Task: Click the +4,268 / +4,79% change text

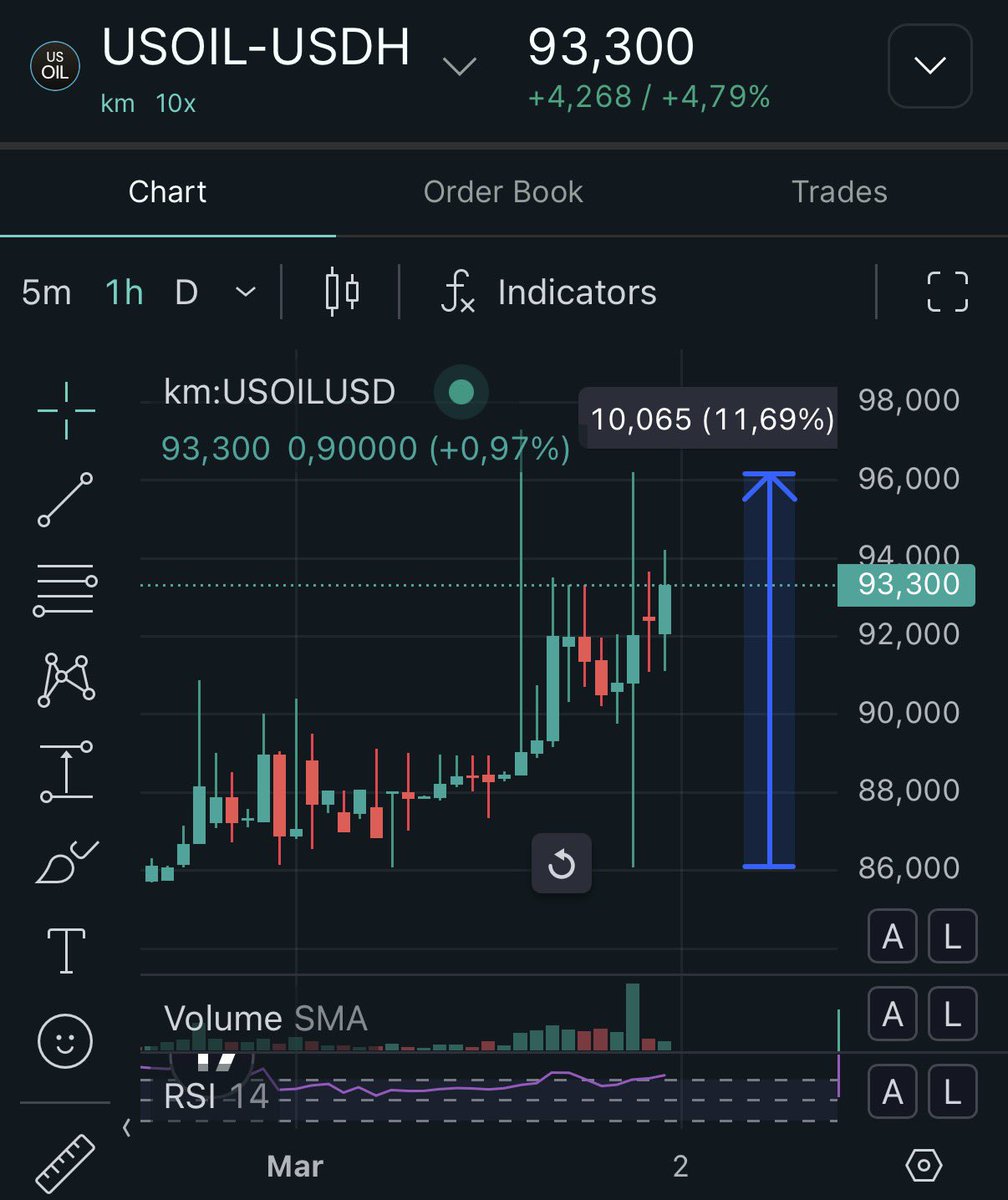Action: coord(649,97)
